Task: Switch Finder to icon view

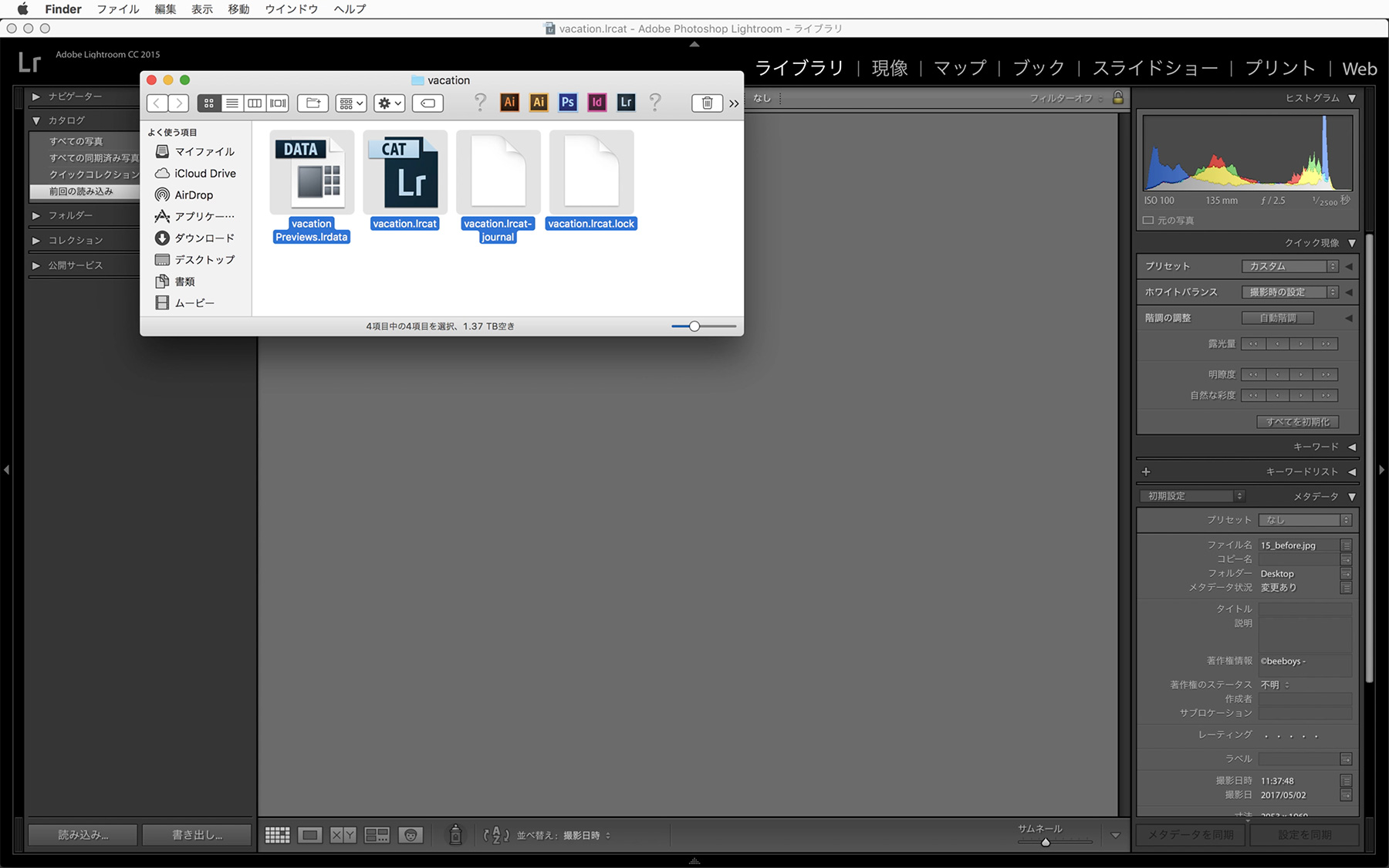Action: tap(208, 103)
